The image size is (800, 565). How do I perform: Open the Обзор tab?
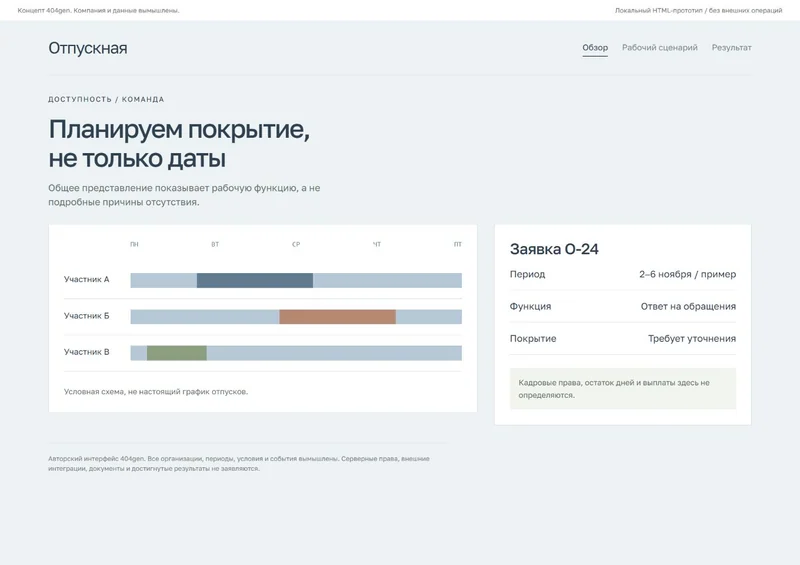[595, 47]
